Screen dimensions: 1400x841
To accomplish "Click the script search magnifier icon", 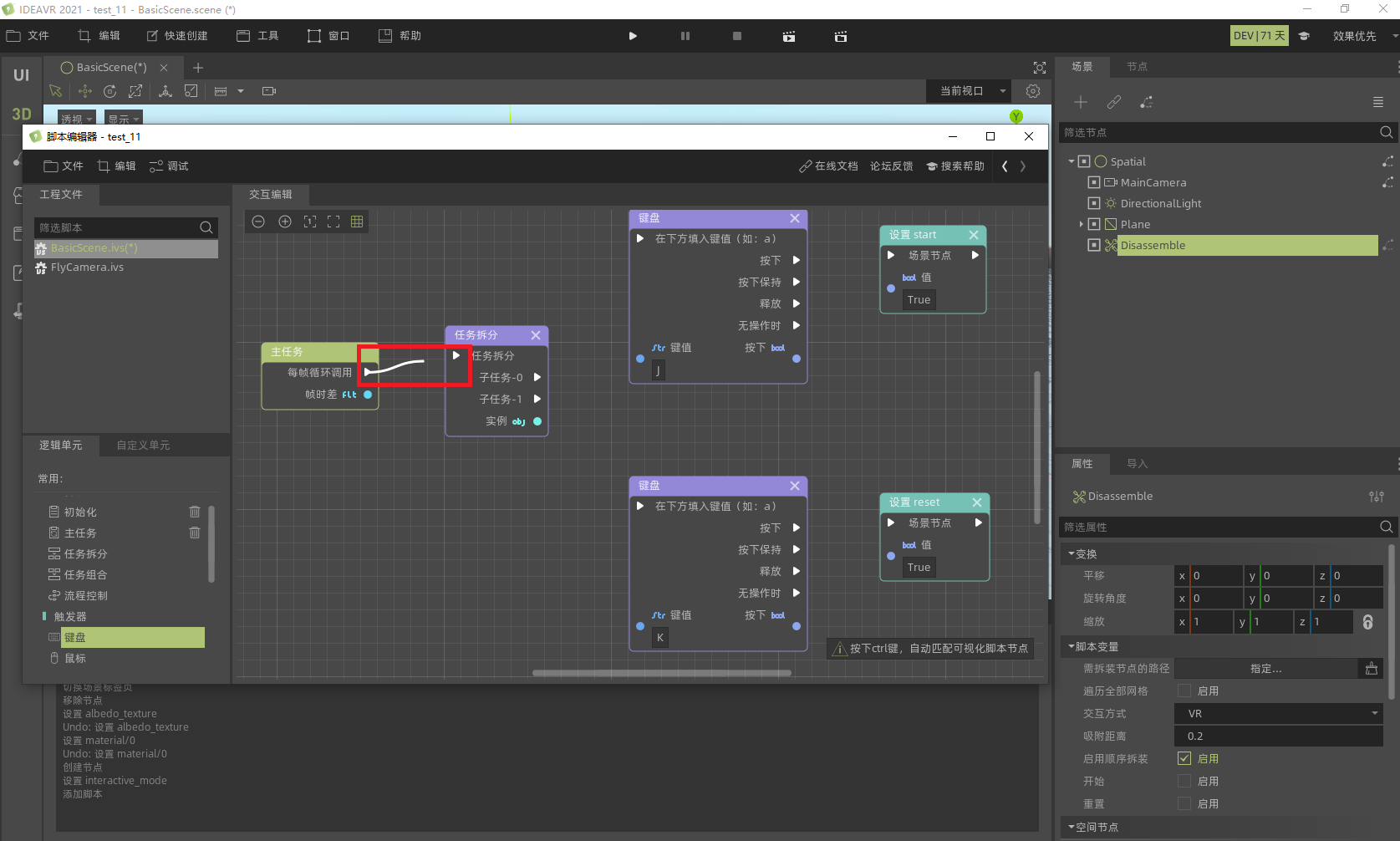I will point(206,227).
